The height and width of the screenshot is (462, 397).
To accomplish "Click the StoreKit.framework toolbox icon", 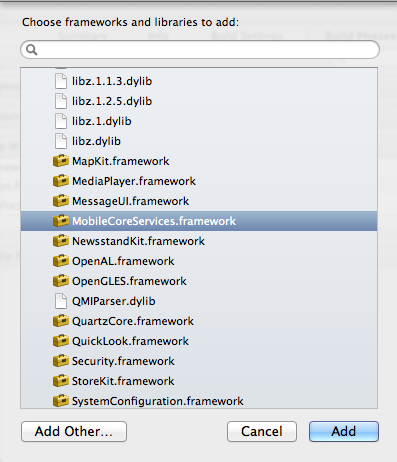I will 61,381.
